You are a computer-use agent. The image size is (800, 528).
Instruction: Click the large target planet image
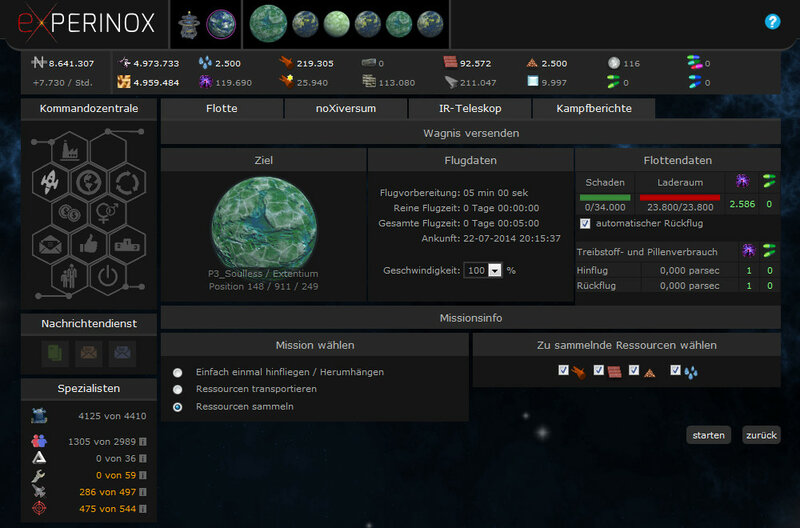[x=264, y=222]
